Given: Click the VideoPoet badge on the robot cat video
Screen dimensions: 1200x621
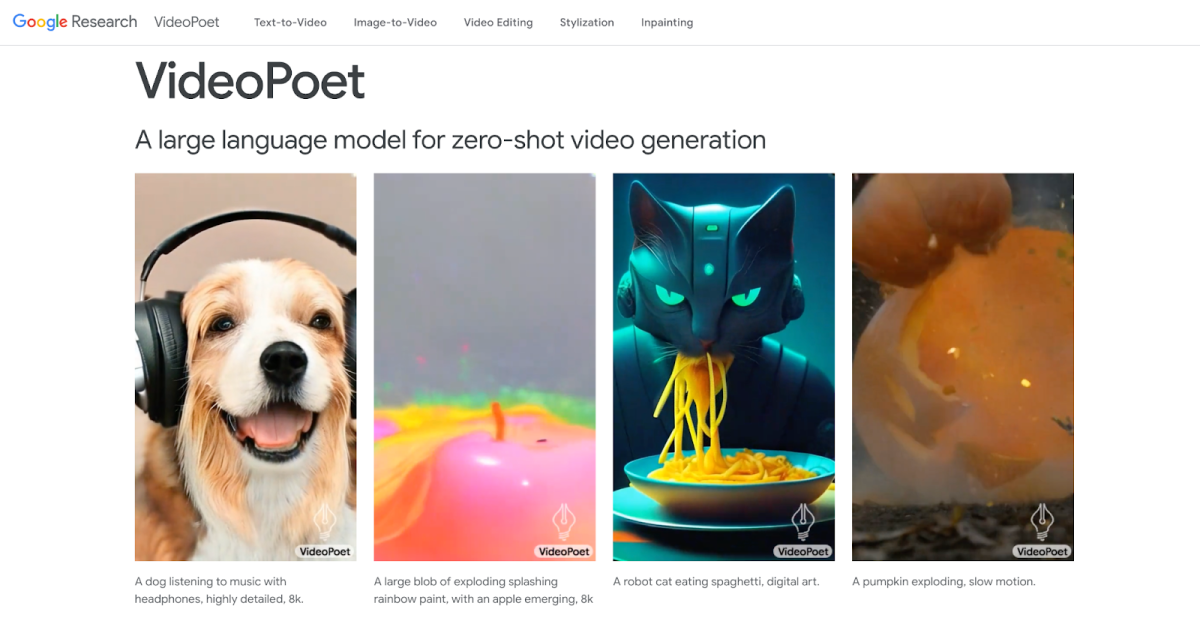Looking at the screenshot, I should (803, 551).
